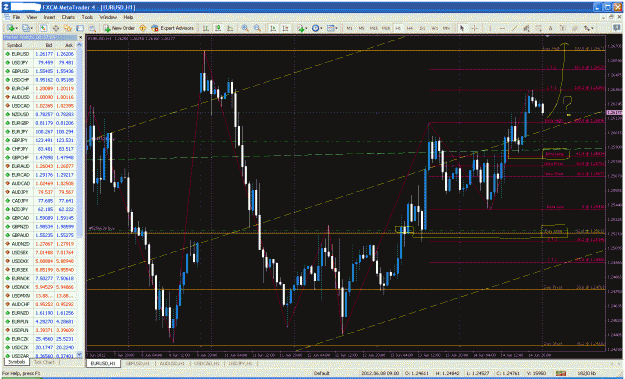Open the Profiles icon in toolbar
Viewport: 625px width, 379px height.
tap(27, 28)
